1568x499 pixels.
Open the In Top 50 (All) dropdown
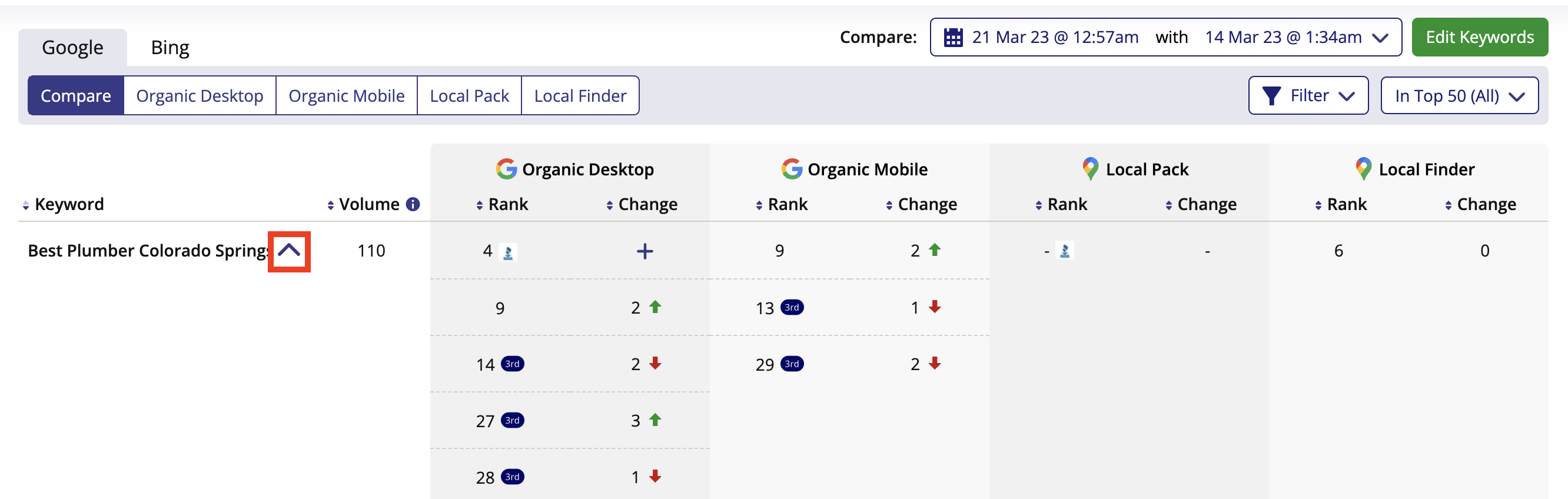[x=1460, y=95]
